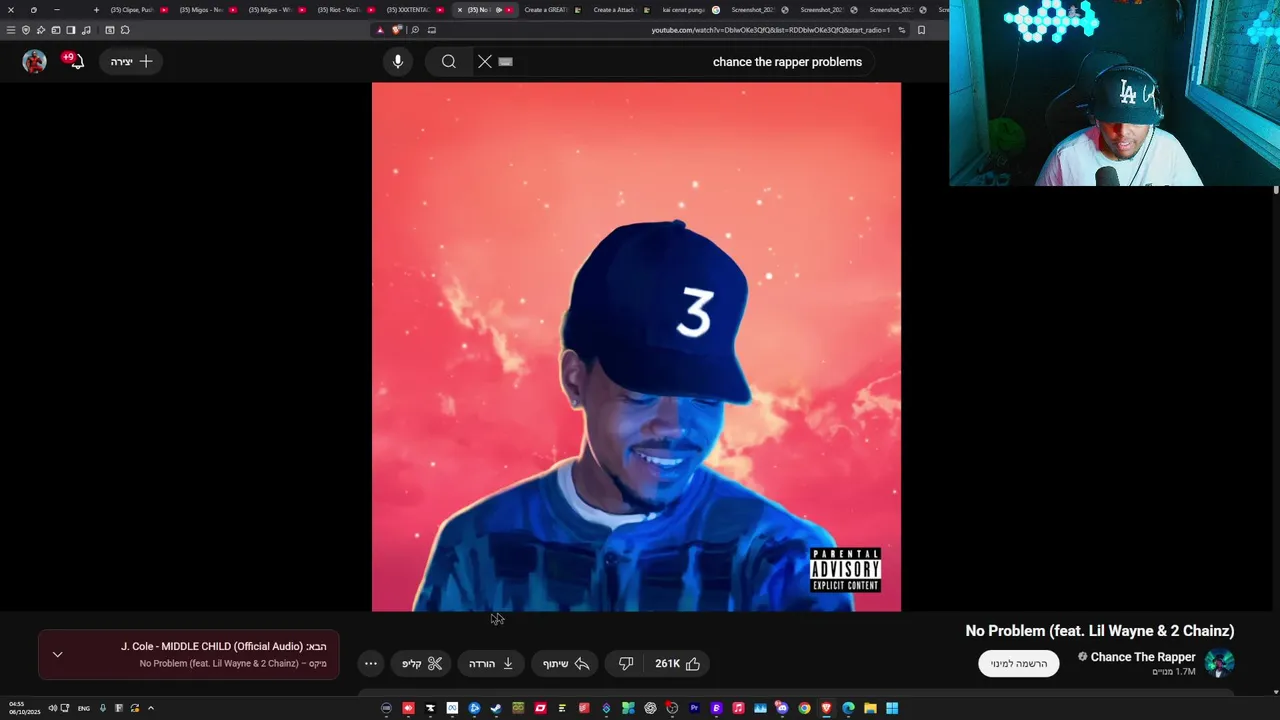Image resolution: width=1280 pixels, height=720 pixels.
Task: Click the YouTube search magnifier icon
Action: click(449, 62)
